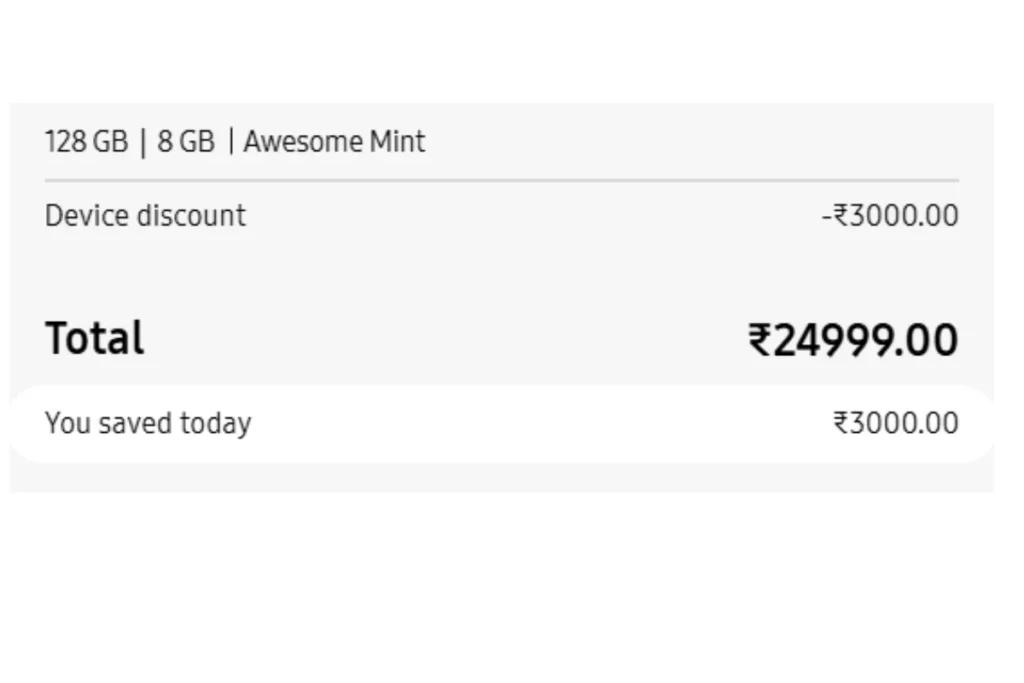Screen dimensions: 1024x683
Task: Click the separator between 128 GB and 8 GB
Action: 143,143
